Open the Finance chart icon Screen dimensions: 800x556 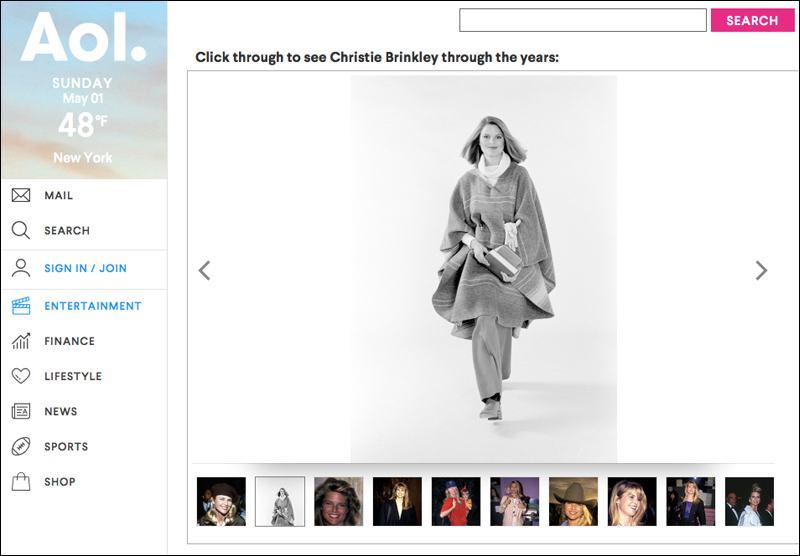click(21, 341)
